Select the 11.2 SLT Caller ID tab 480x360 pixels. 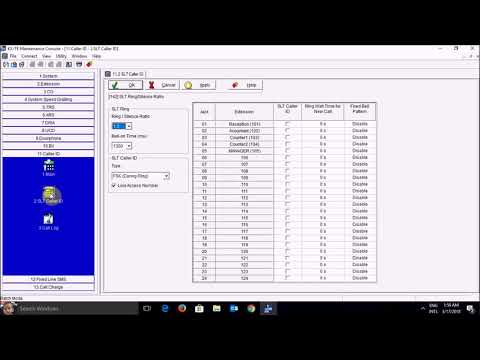pos(125,74)
